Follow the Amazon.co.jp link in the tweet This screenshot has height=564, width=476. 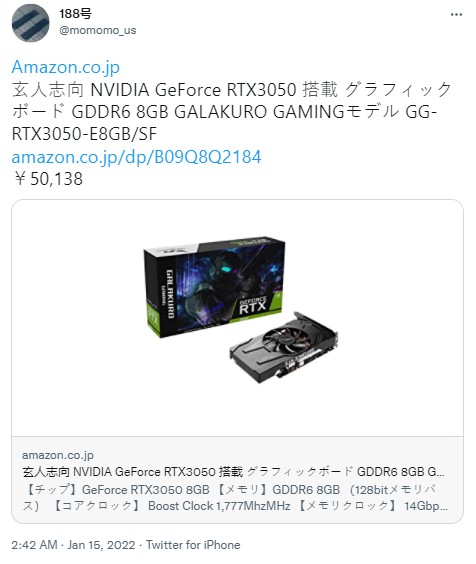coord(66,67)
